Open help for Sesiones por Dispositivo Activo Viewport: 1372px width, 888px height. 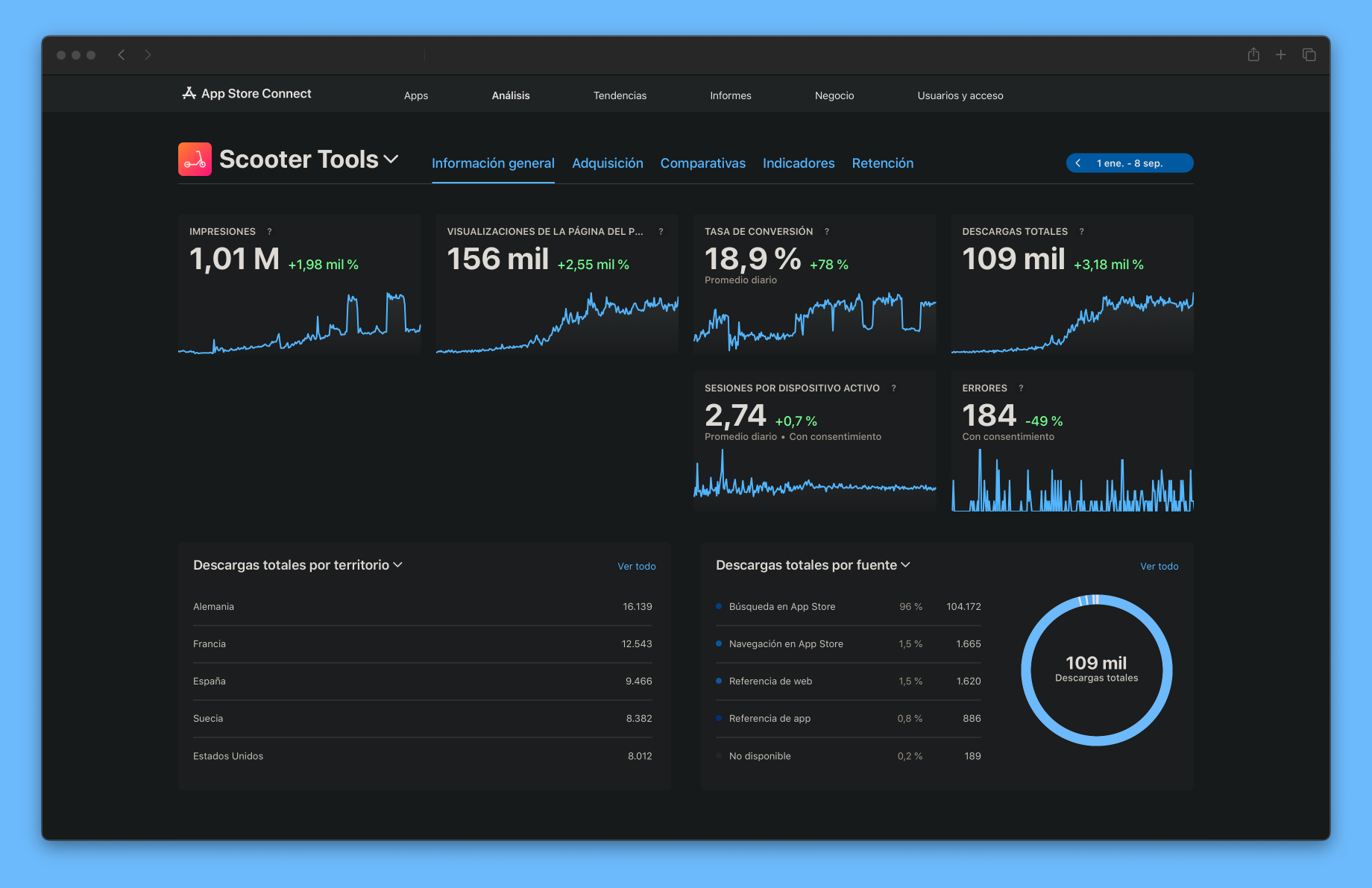point(894,388)
